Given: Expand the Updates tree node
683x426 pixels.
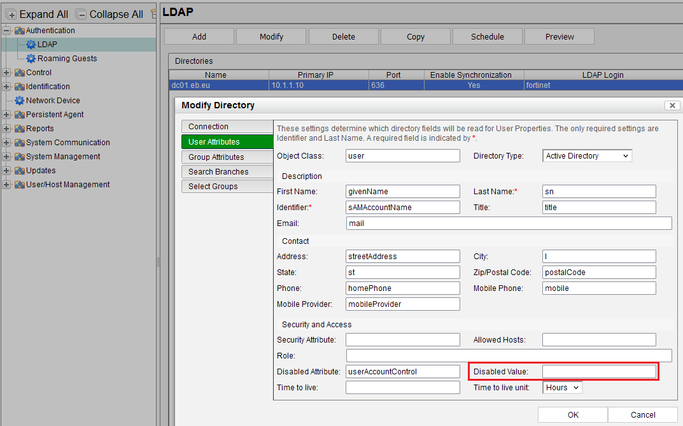Looking at the screenshot, I should coord(6,170).
